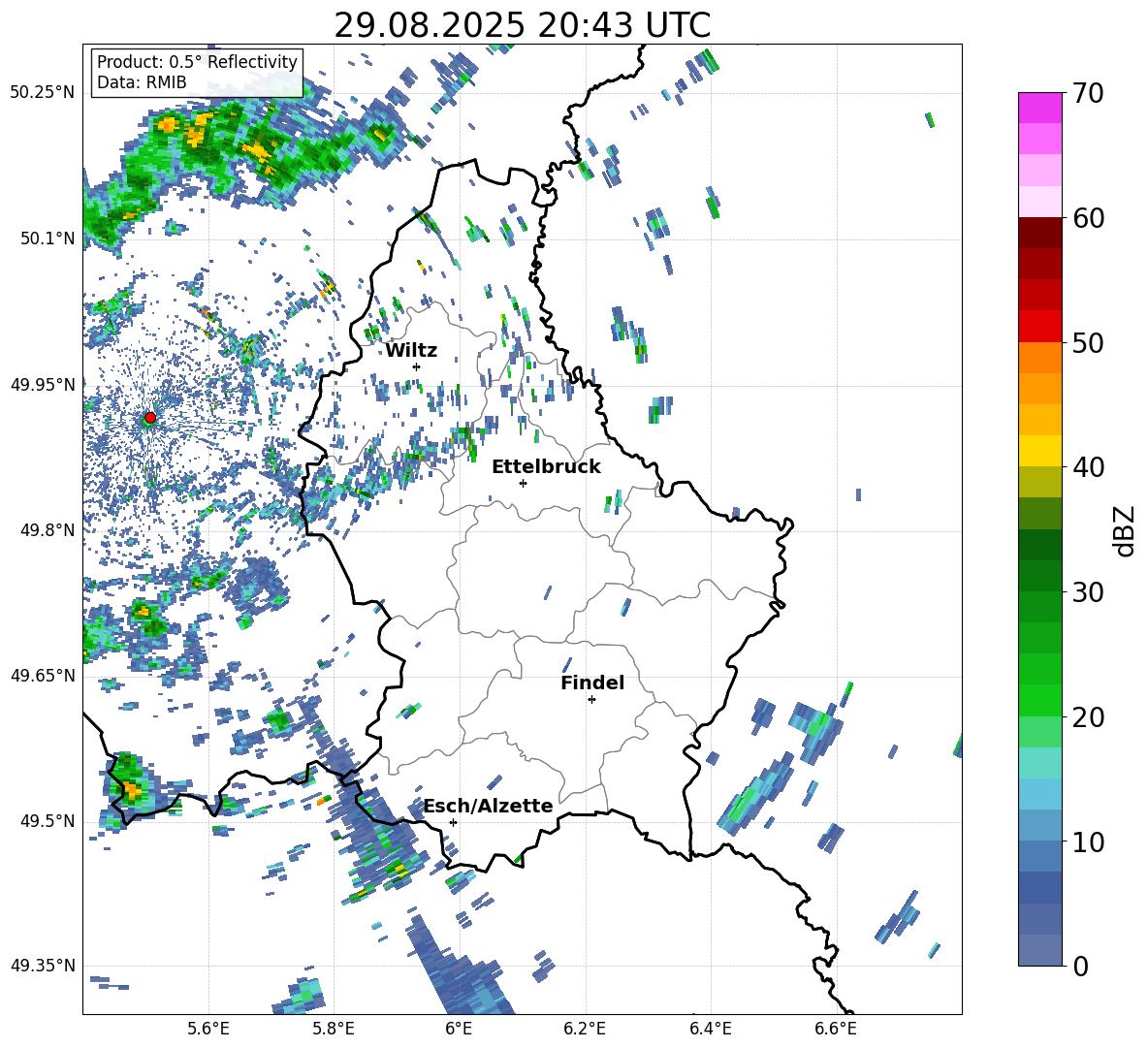
Task: Click the 6.4°E longitude label
Action: (x=710, y=1029)
